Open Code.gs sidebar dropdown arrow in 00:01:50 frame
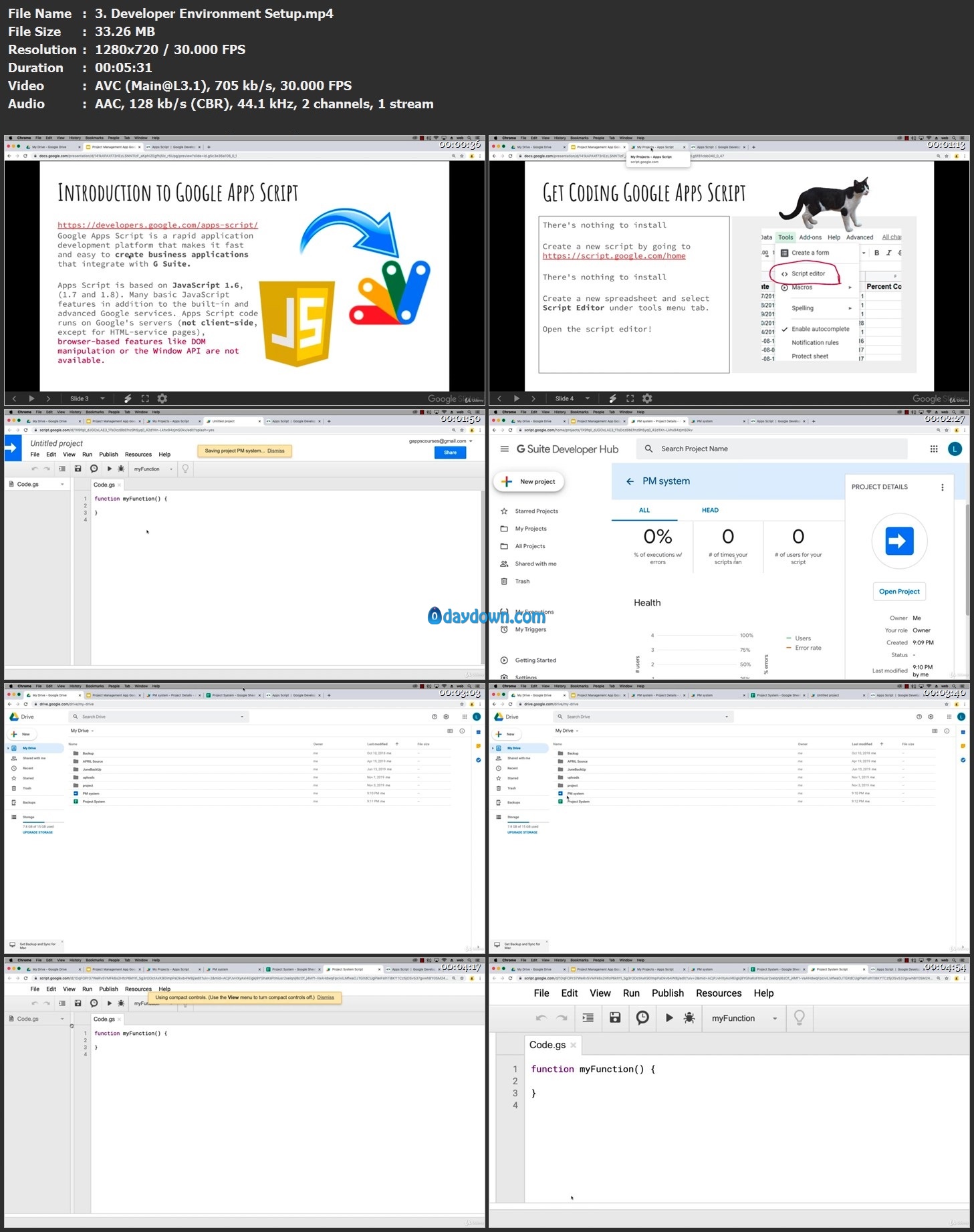 tap(62, 484)
